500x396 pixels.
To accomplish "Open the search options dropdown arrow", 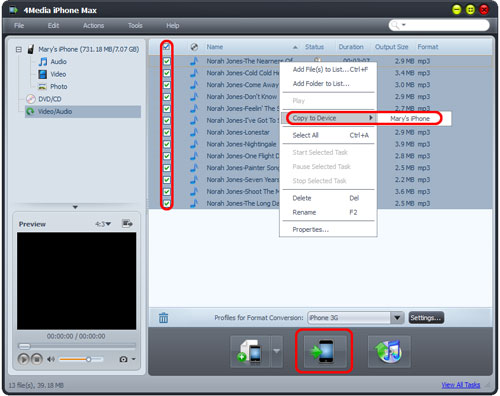I will point(404,25).
